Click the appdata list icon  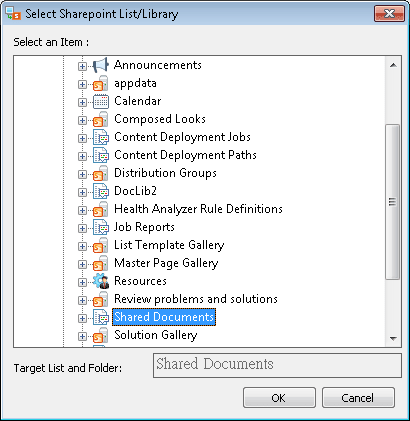pos(101,83)
